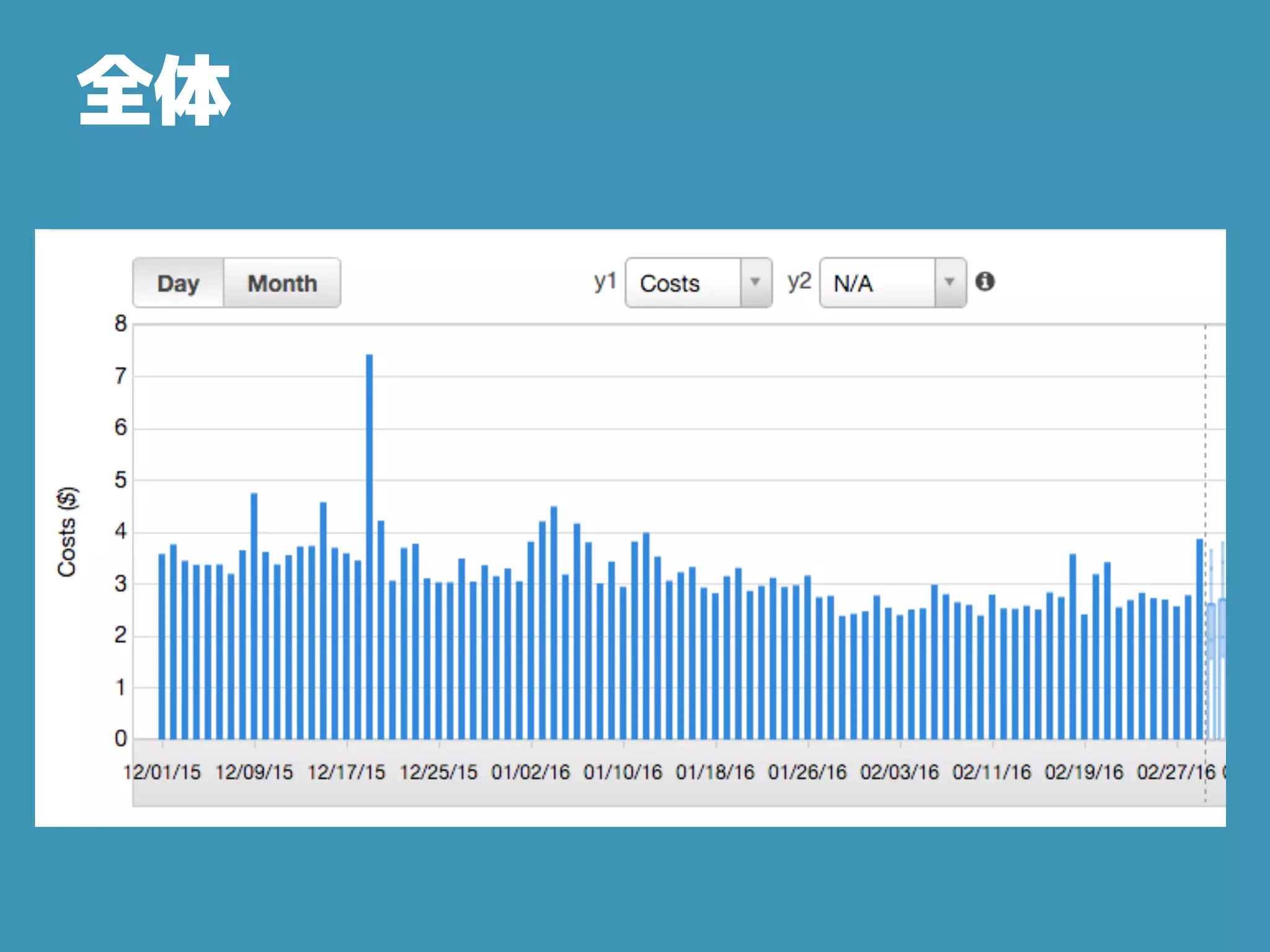Click the 12/01/15 date label
Screen dimensions: 1270x952
(162, 772)
